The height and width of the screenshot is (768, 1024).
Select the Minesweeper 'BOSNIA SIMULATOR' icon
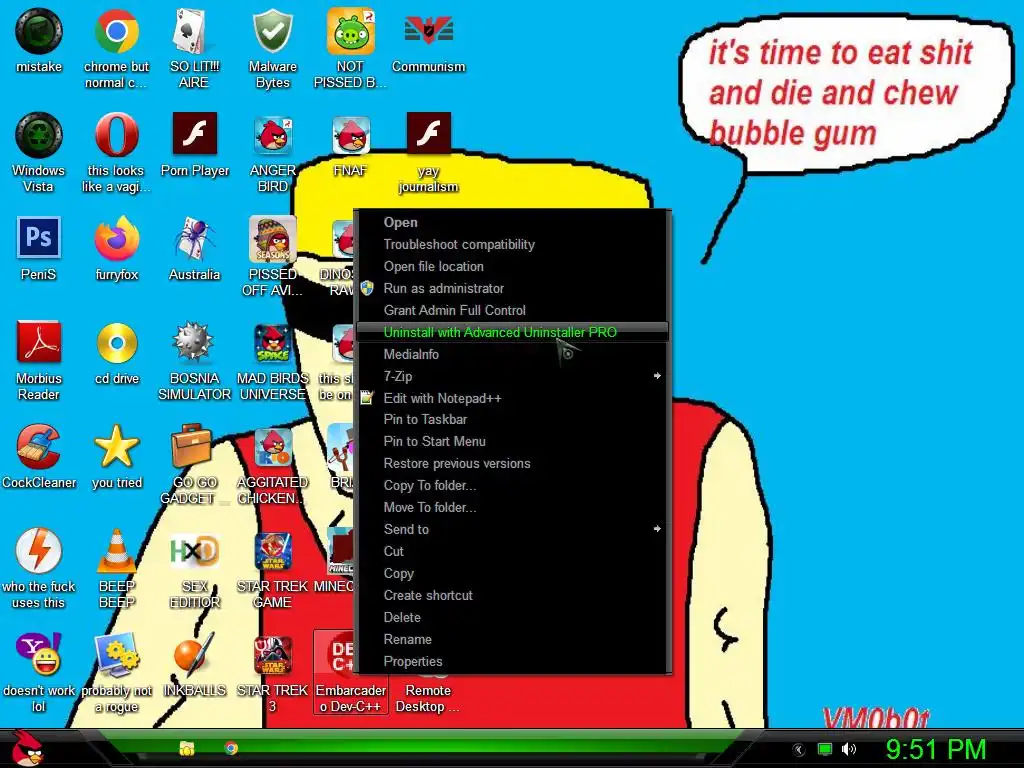click(194, 342)
